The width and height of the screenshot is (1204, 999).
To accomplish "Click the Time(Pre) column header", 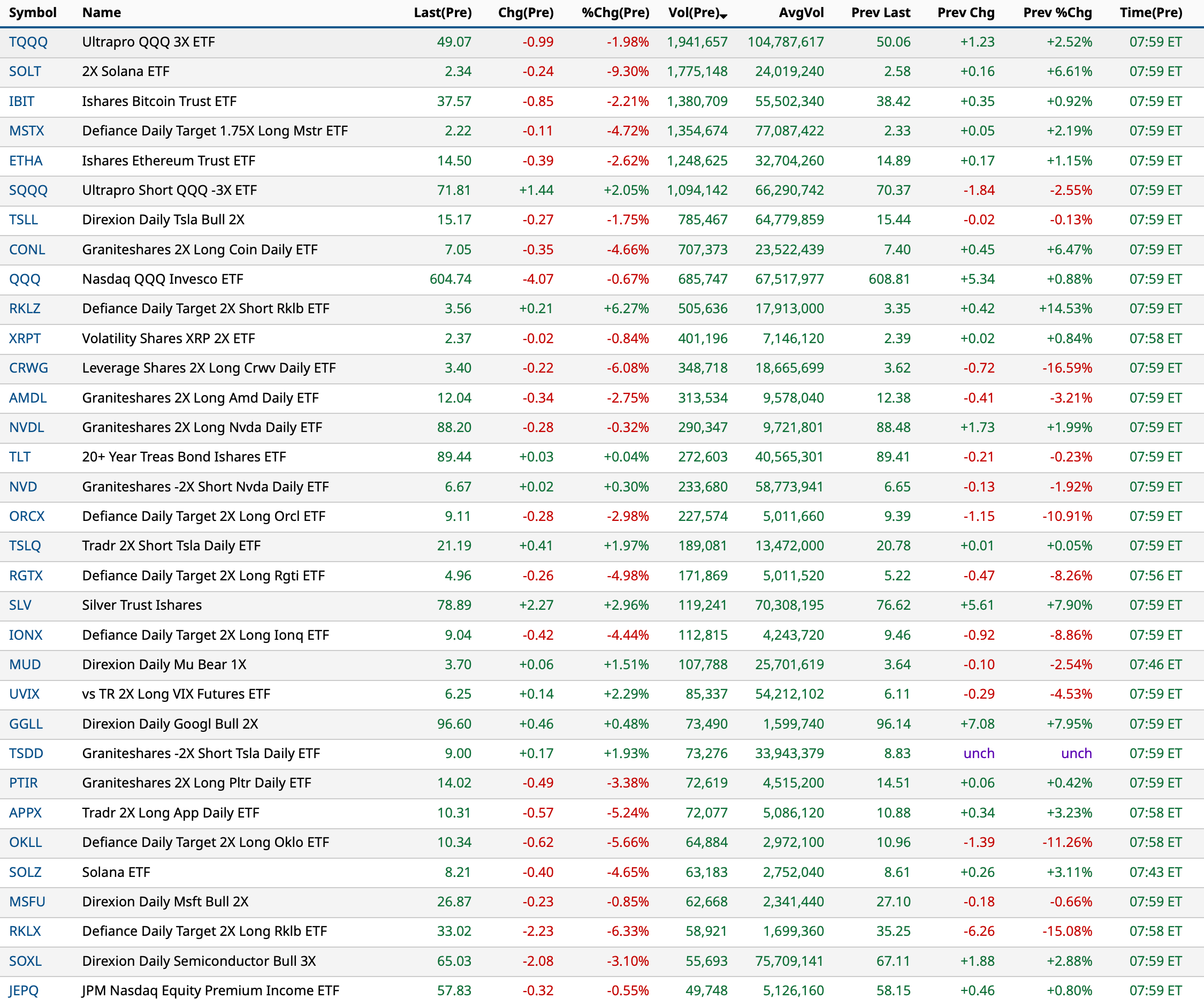I will pyautogui.click(x=1150, y=13).
